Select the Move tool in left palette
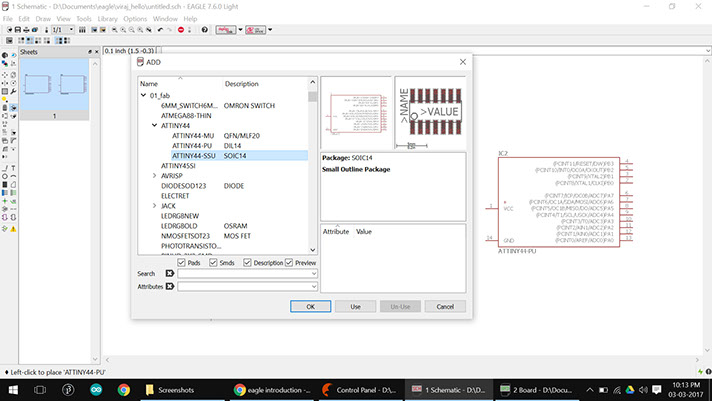Screen dimensions: 712x401 point(5,75)
